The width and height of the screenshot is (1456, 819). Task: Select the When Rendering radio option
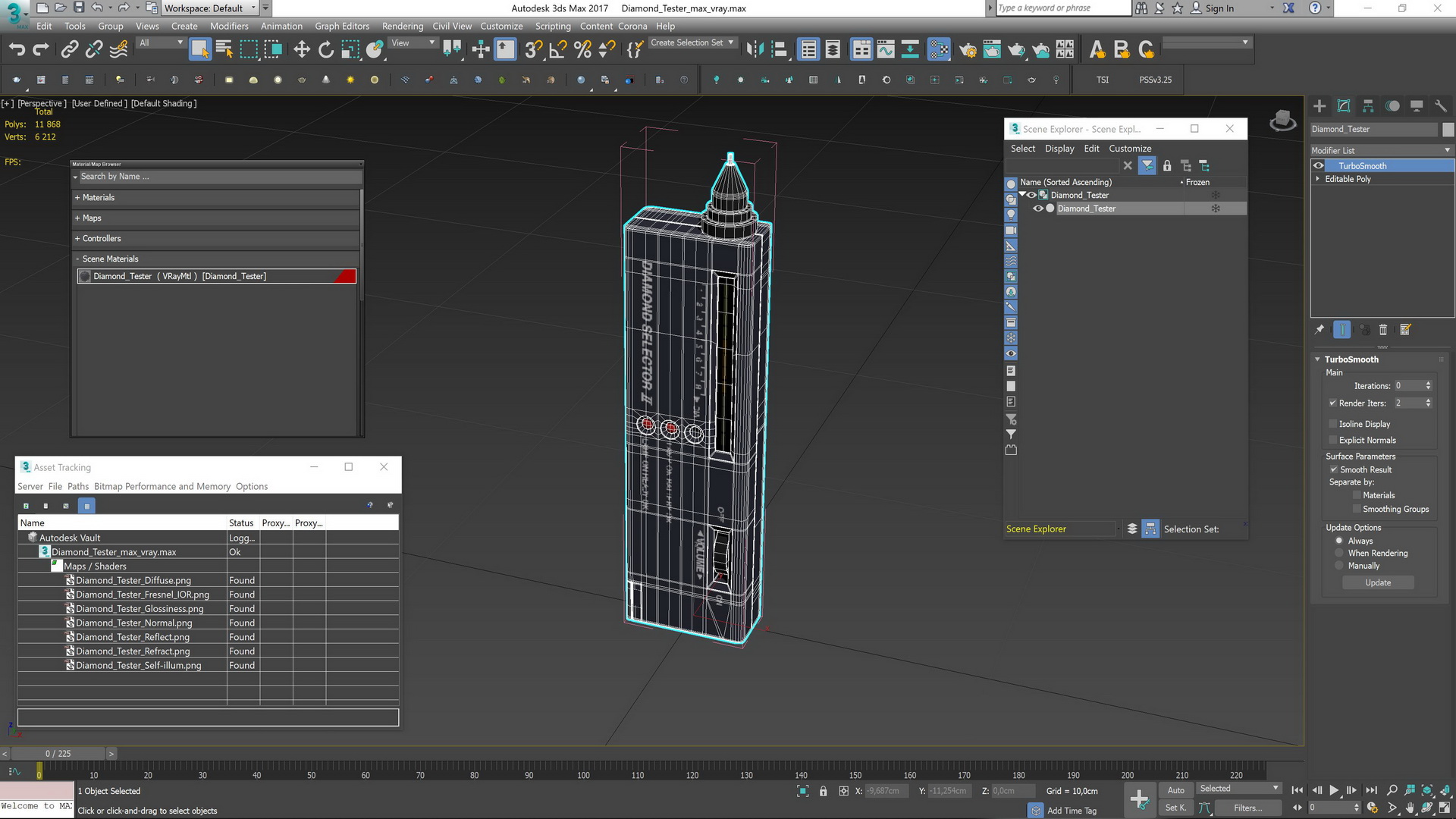coord(1339,553)
